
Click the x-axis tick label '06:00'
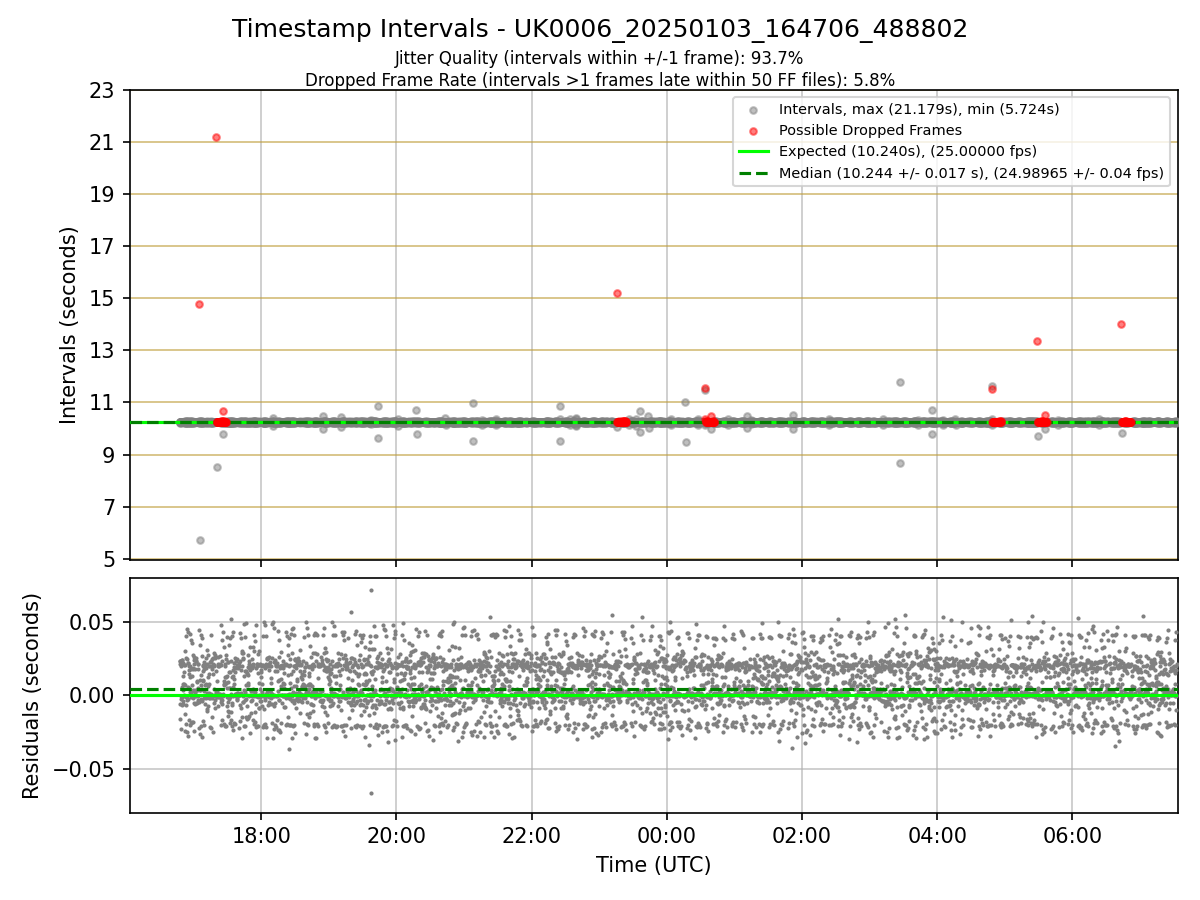1071,835
